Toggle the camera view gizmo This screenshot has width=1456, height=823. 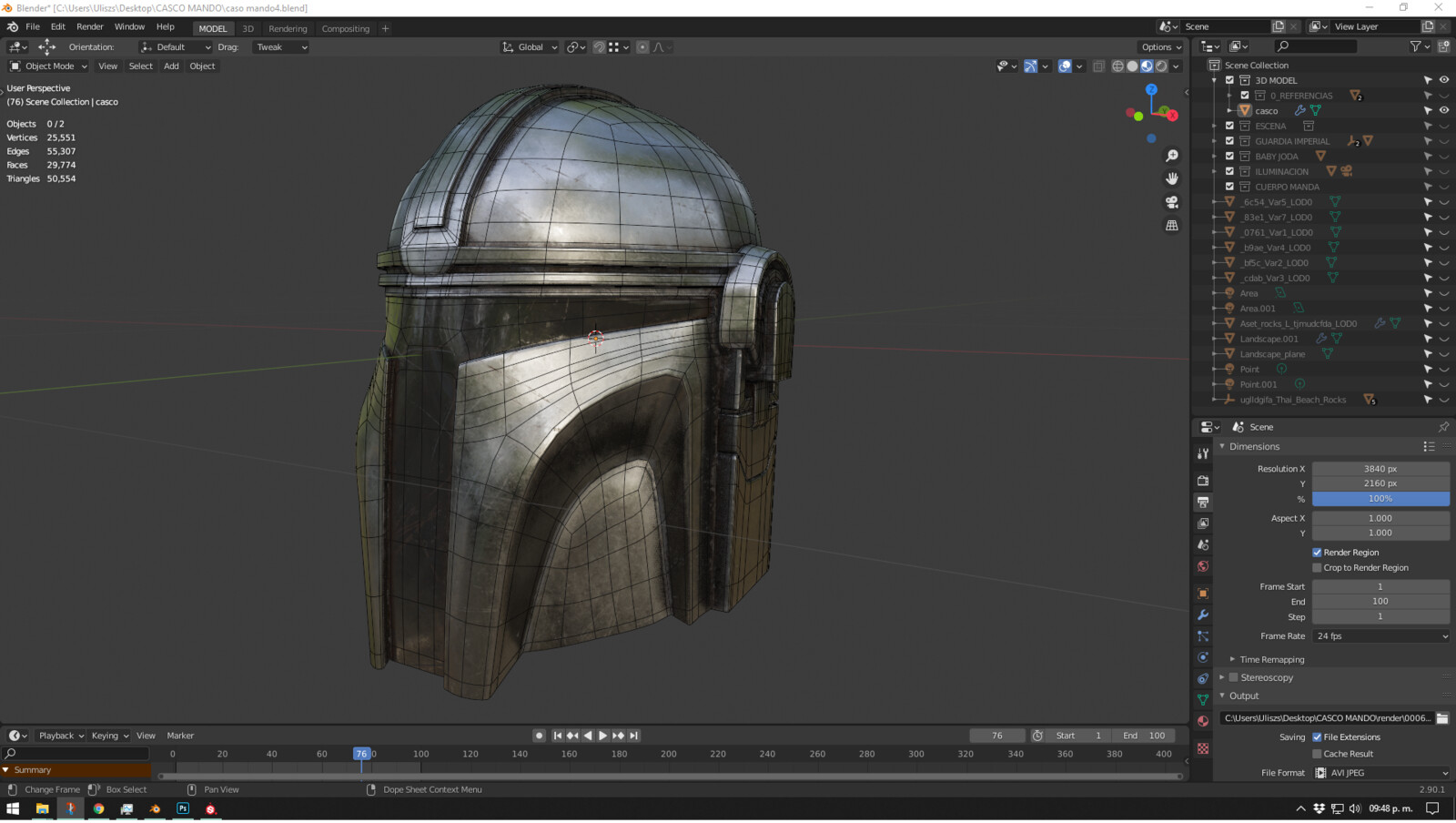tap(1172, 202)
